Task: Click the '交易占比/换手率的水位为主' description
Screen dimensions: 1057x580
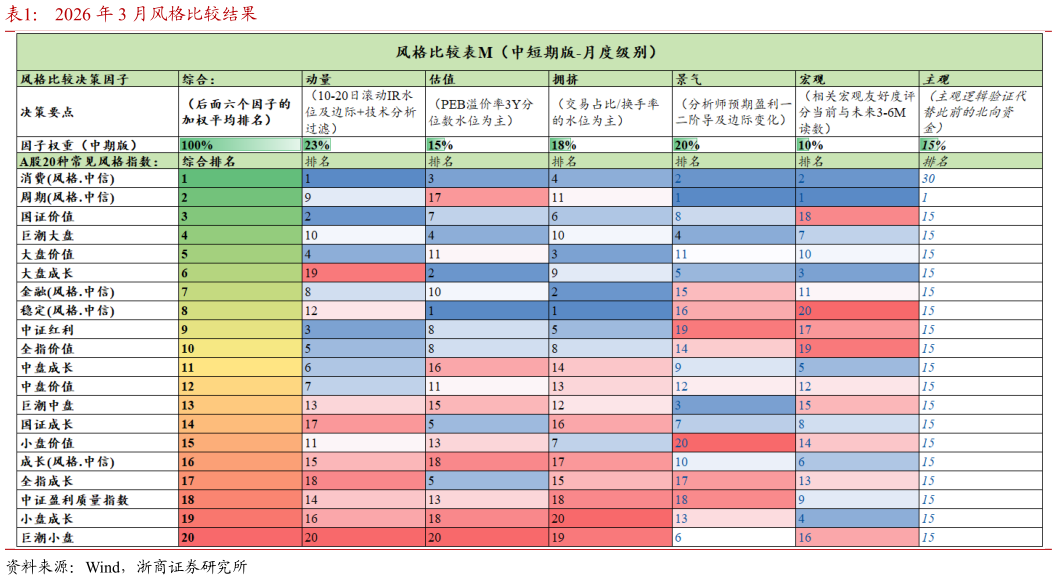Action: pos(605,112)
